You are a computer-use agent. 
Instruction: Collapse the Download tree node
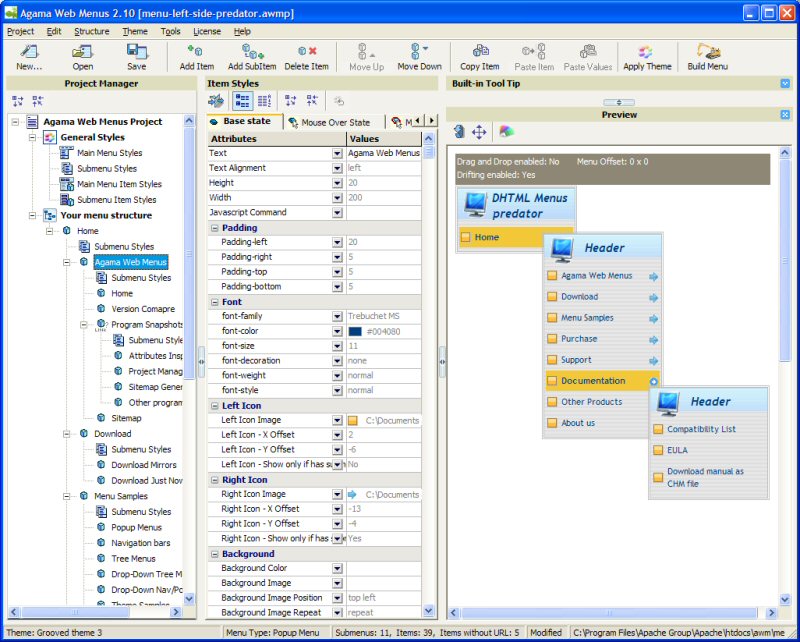(66, 434)
